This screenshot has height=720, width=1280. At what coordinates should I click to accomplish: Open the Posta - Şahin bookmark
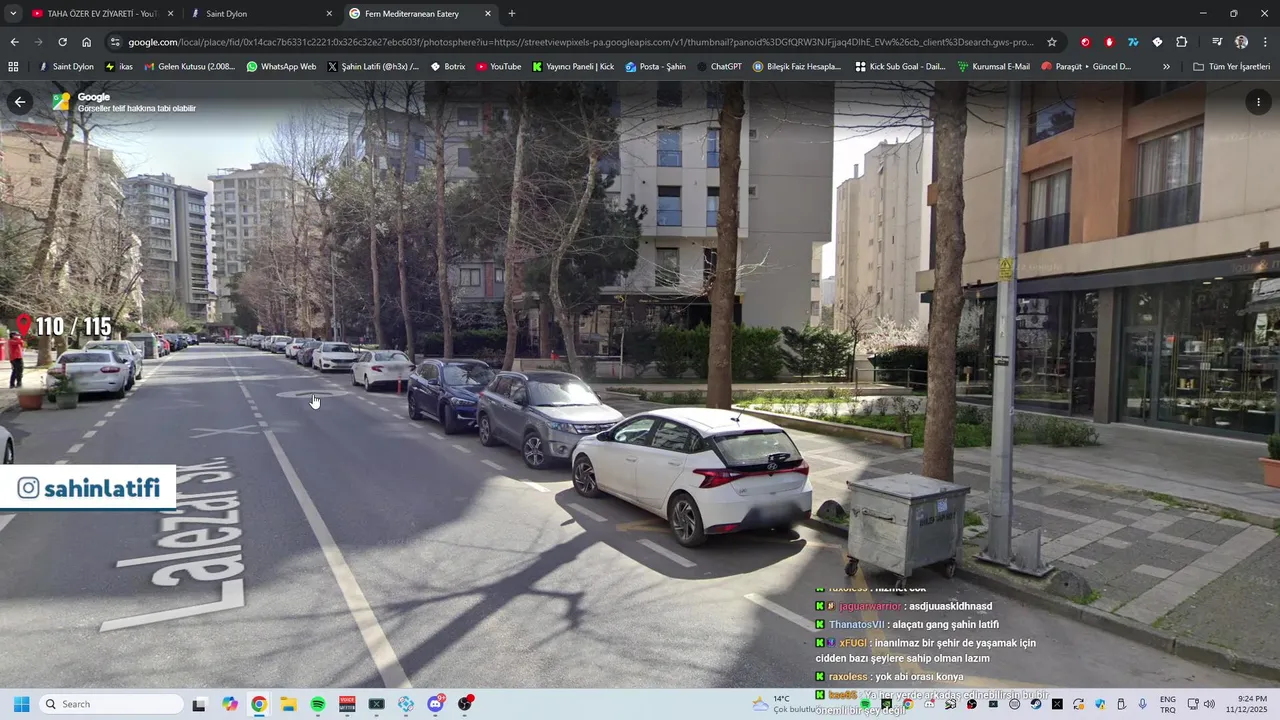pyautogui.click(x=656, y=67)
